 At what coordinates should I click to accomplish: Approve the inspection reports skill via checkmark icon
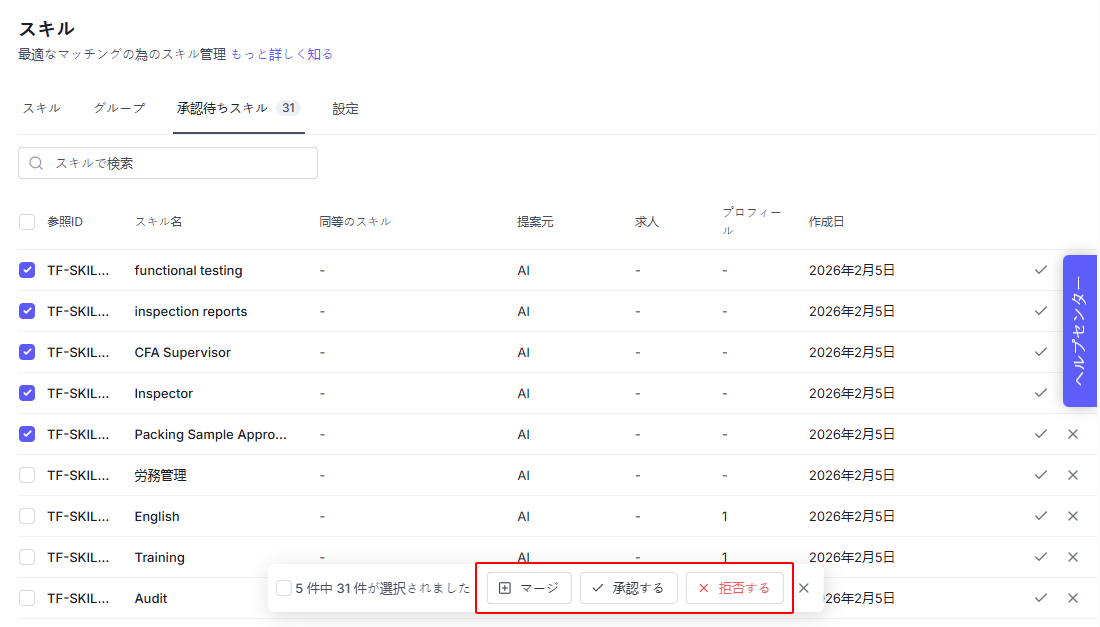click(x=1041, y=311)
